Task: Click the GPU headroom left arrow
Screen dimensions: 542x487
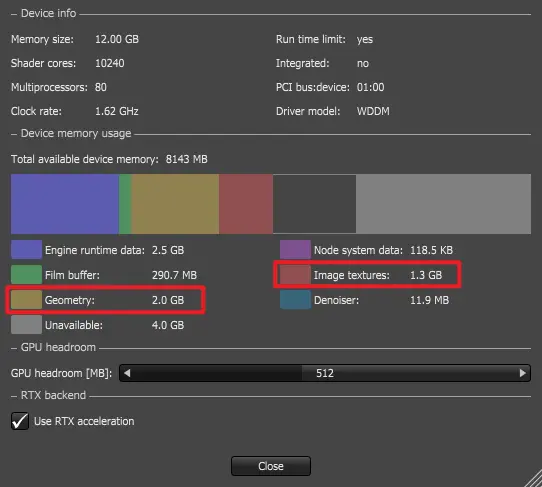Action: (x=127, y=373)
